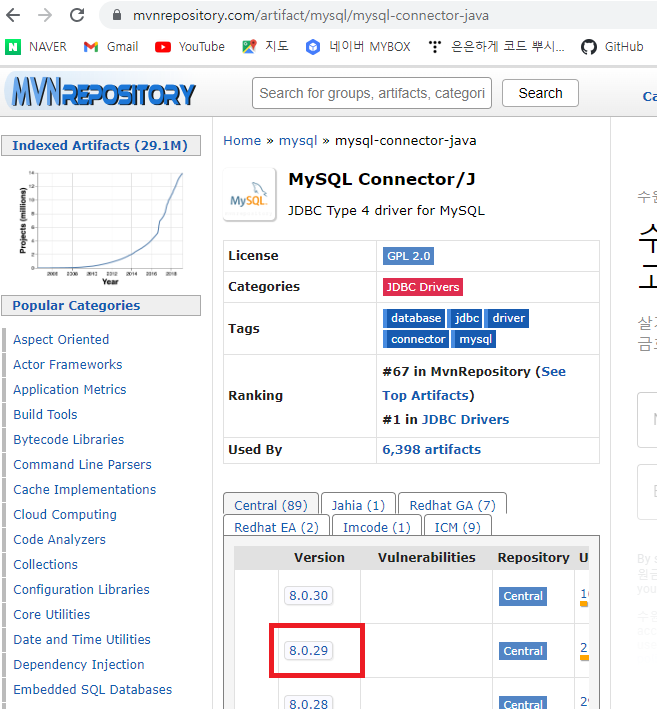
Task: Open the mysql breadcrumb link
Action: coord(298,141)
